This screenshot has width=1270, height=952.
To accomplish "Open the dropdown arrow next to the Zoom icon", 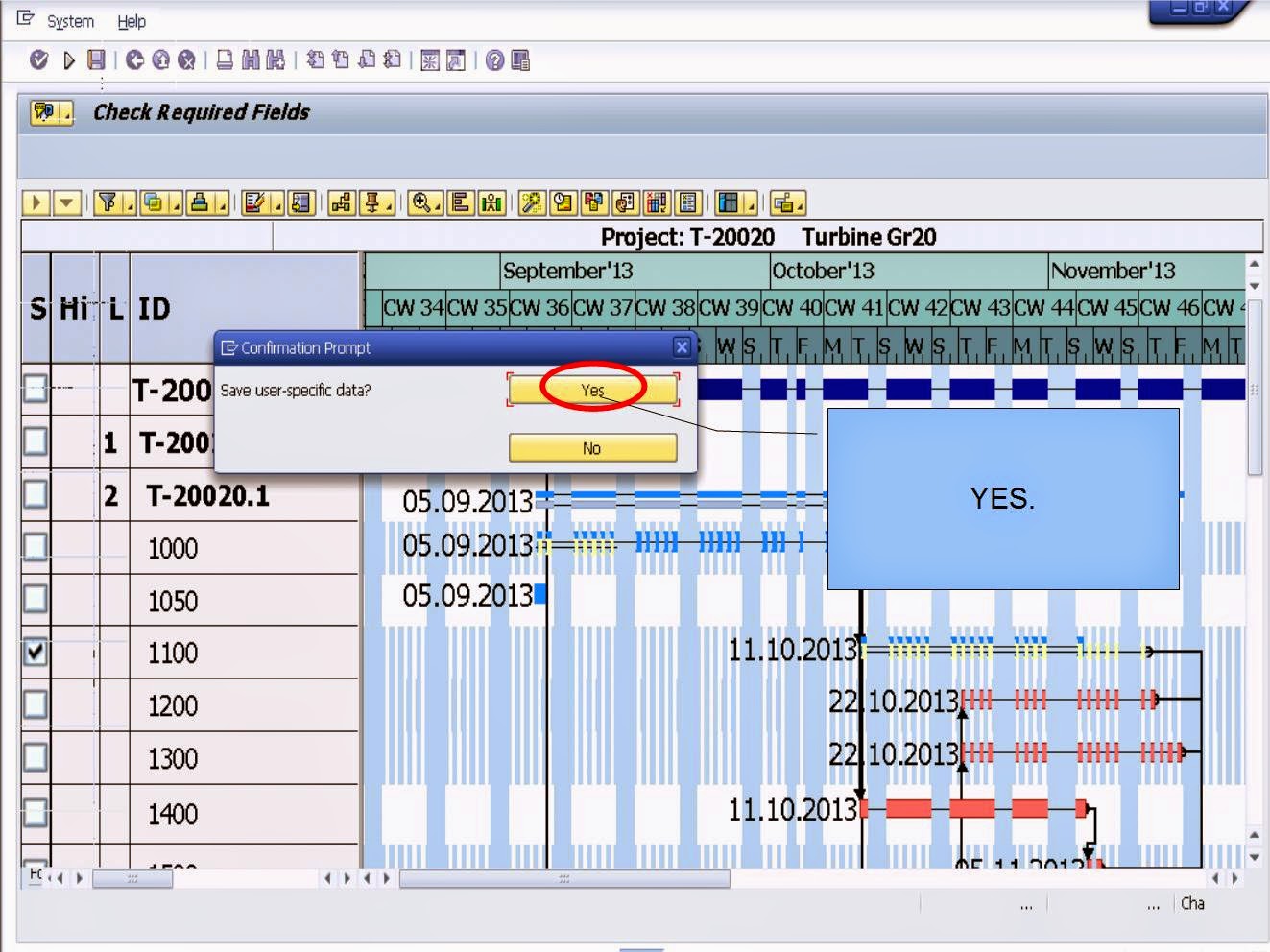I will coord(438,207).
